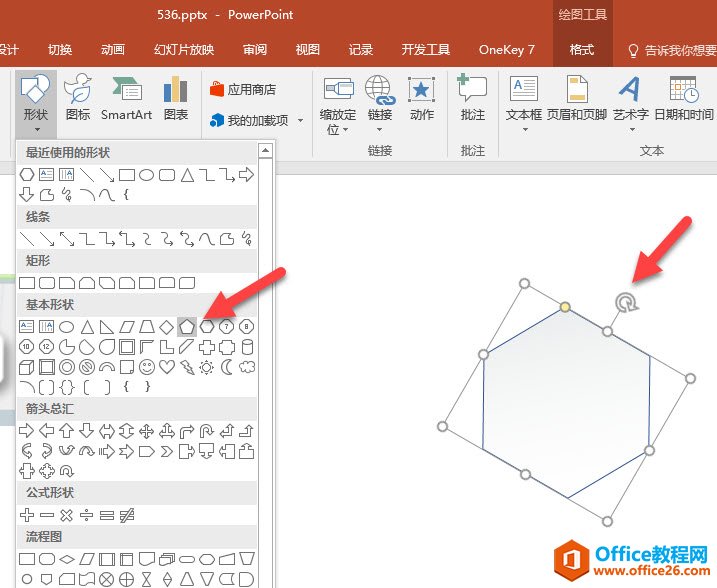Select trapezoid shape in 基本形状
This screenshot has height=588, width=717.
pyautogui.click(x=146, y=326)
